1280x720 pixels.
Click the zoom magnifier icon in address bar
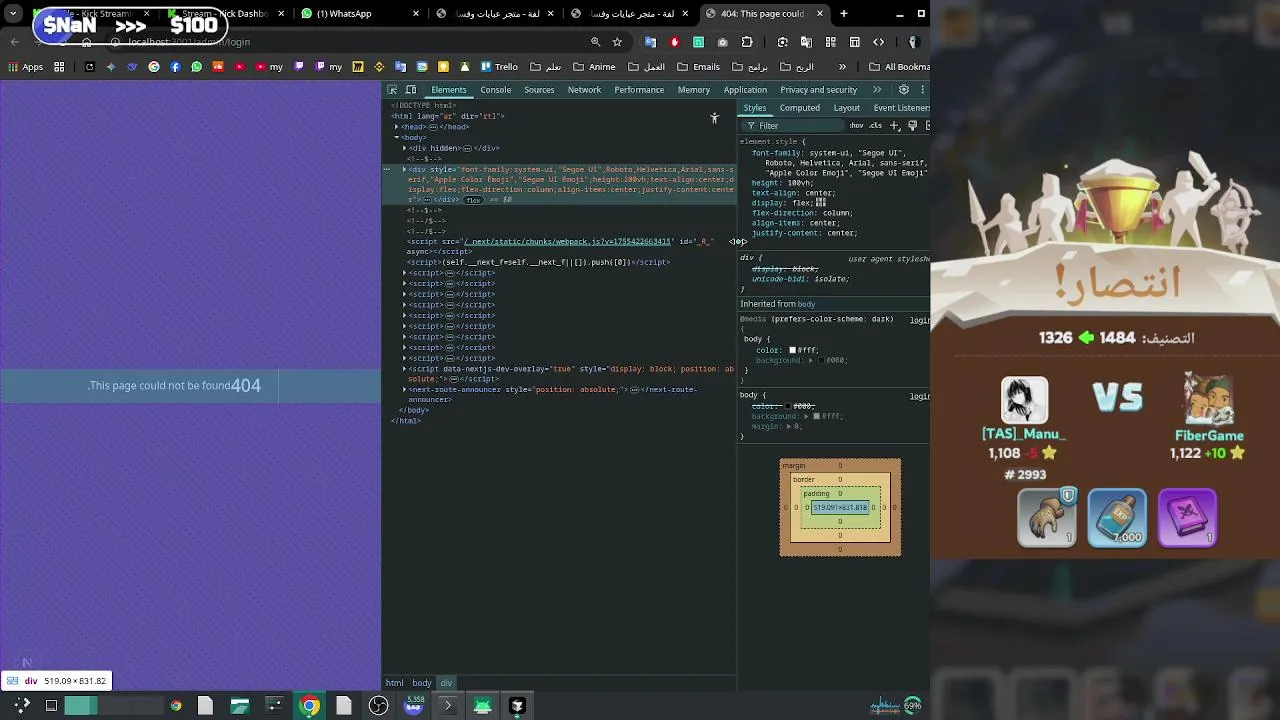click(596, 42)
